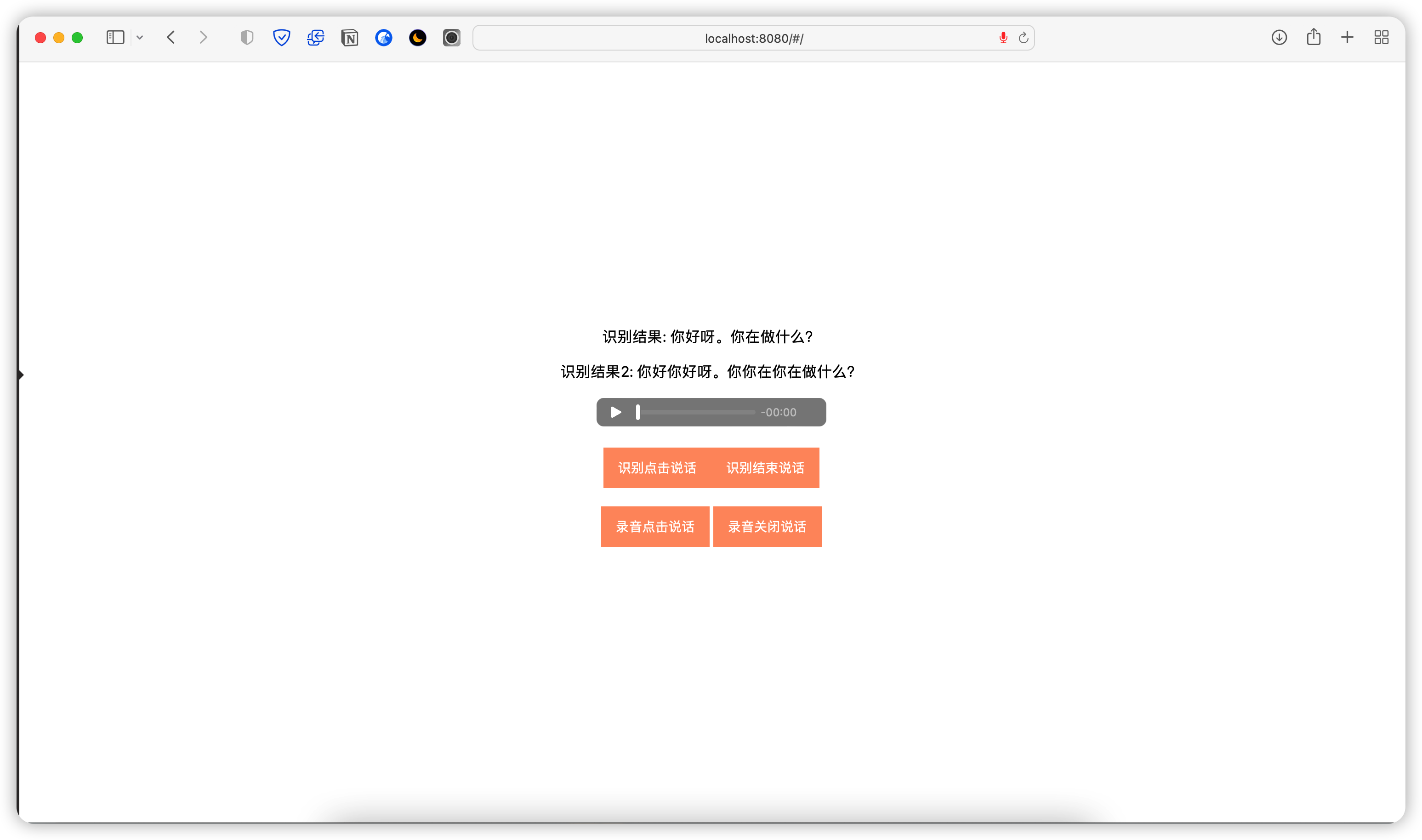Go back to the previous page
Viewport: 1422px width, 840px height.
pos(171,37)
